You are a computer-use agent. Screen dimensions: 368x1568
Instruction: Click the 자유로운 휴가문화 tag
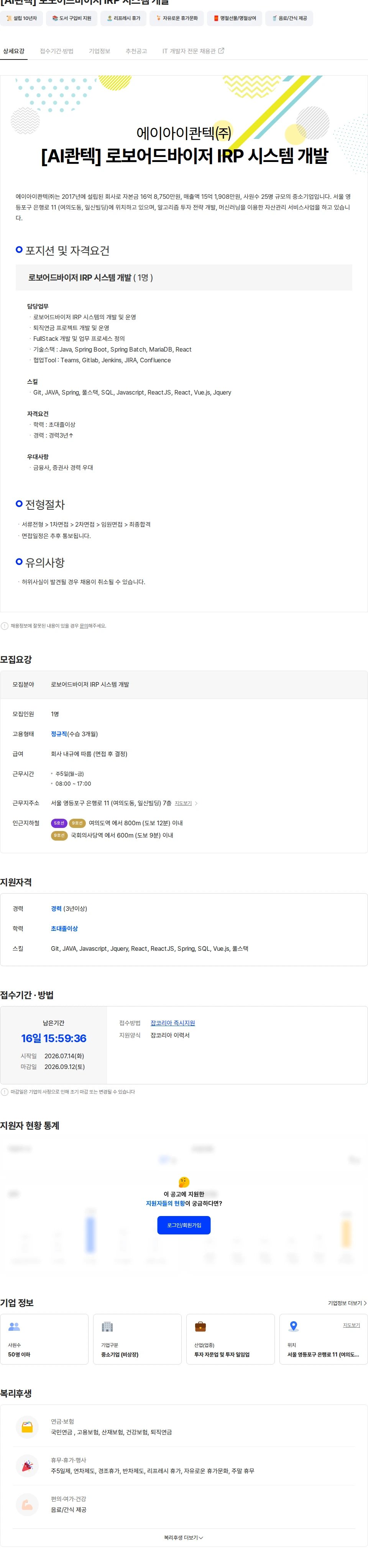tap(177, 18)
